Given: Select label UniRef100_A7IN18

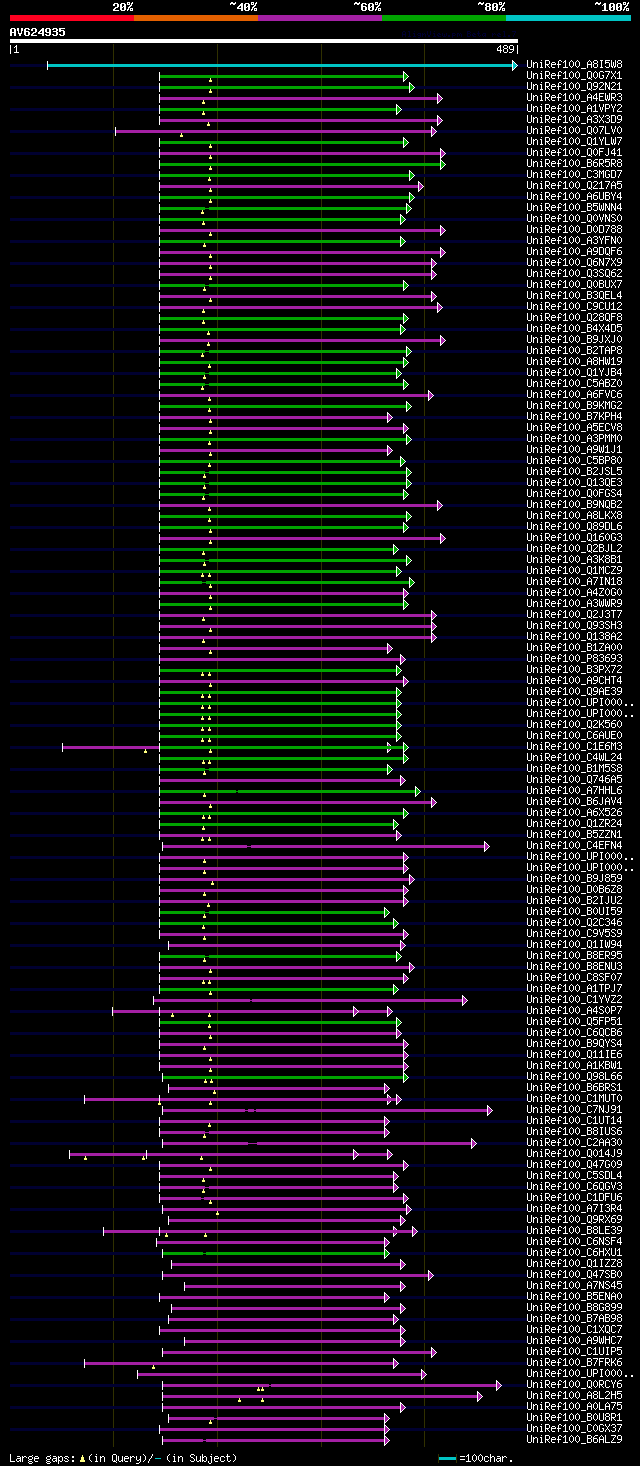Looking at the screenshot, I should pos(574,582).
